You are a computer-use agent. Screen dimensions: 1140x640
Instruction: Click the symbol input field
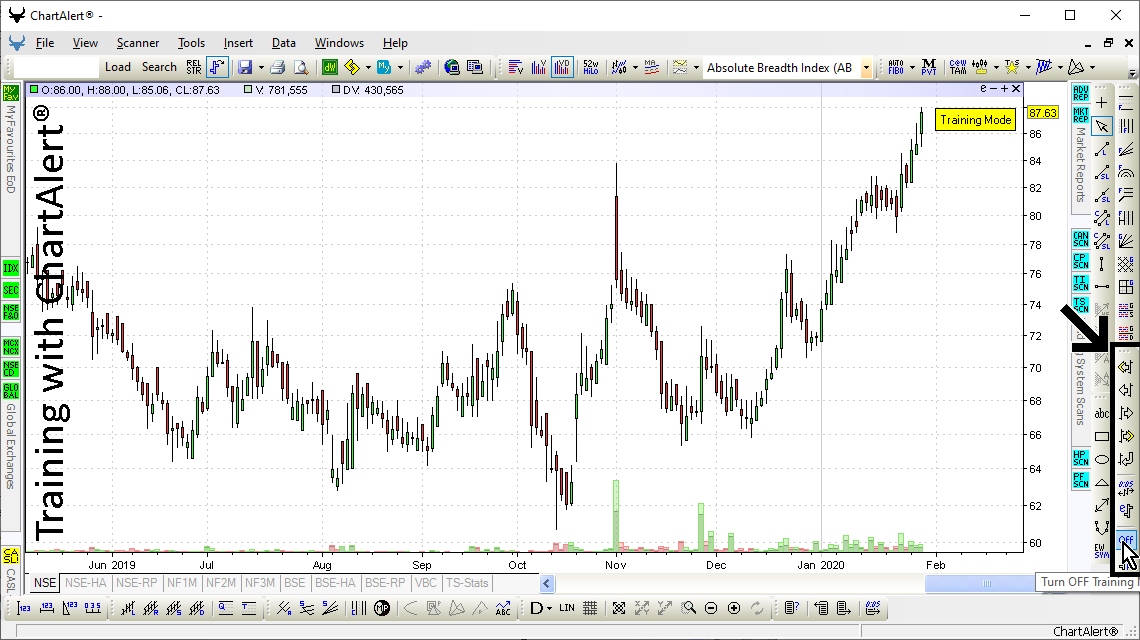point(56,68)
